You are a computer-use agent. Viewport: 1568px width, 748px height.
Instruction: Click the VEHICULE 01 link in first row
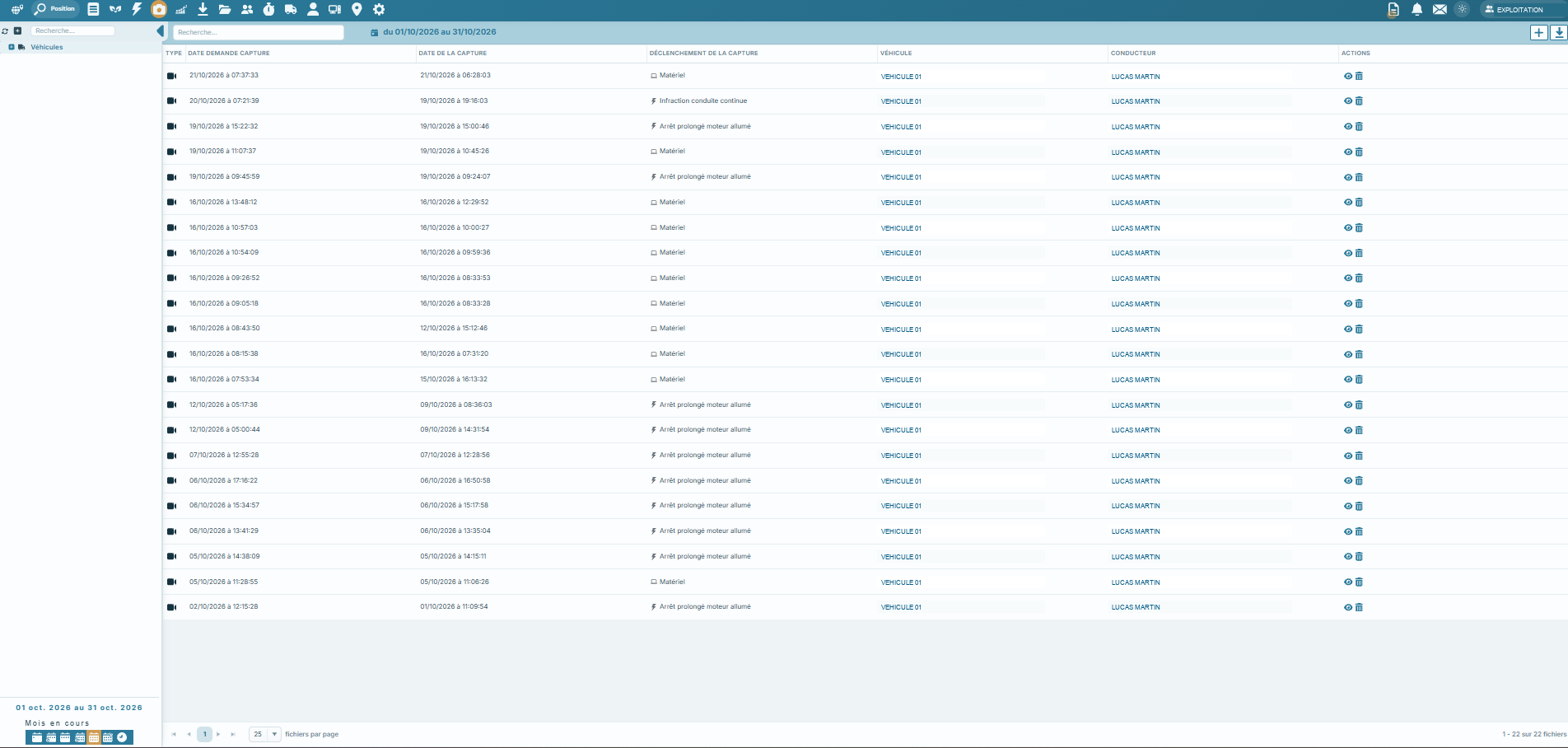coord(901,77)
